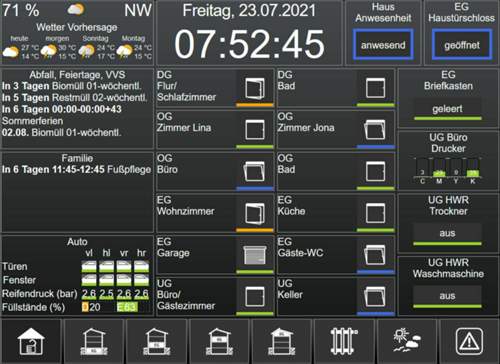Open the heating radiator tab
500x364 pixels.
coord(344,341)
